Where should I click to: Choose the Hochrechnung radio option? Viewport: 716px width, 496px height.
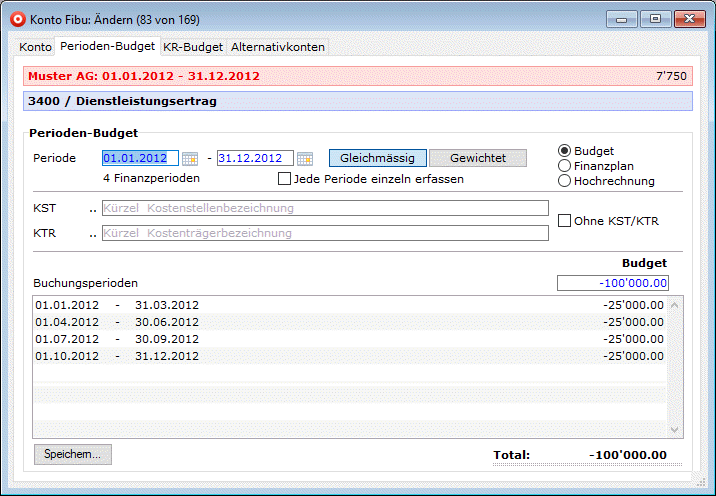[565, 181]
